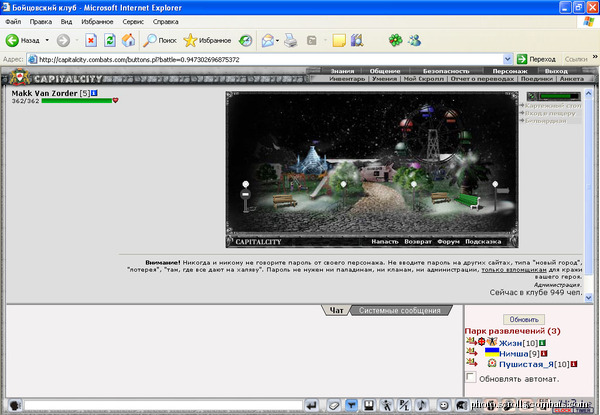Screen dimensions: 600x415
Task: Open the Избранное menu
Action: pos(97,22)
